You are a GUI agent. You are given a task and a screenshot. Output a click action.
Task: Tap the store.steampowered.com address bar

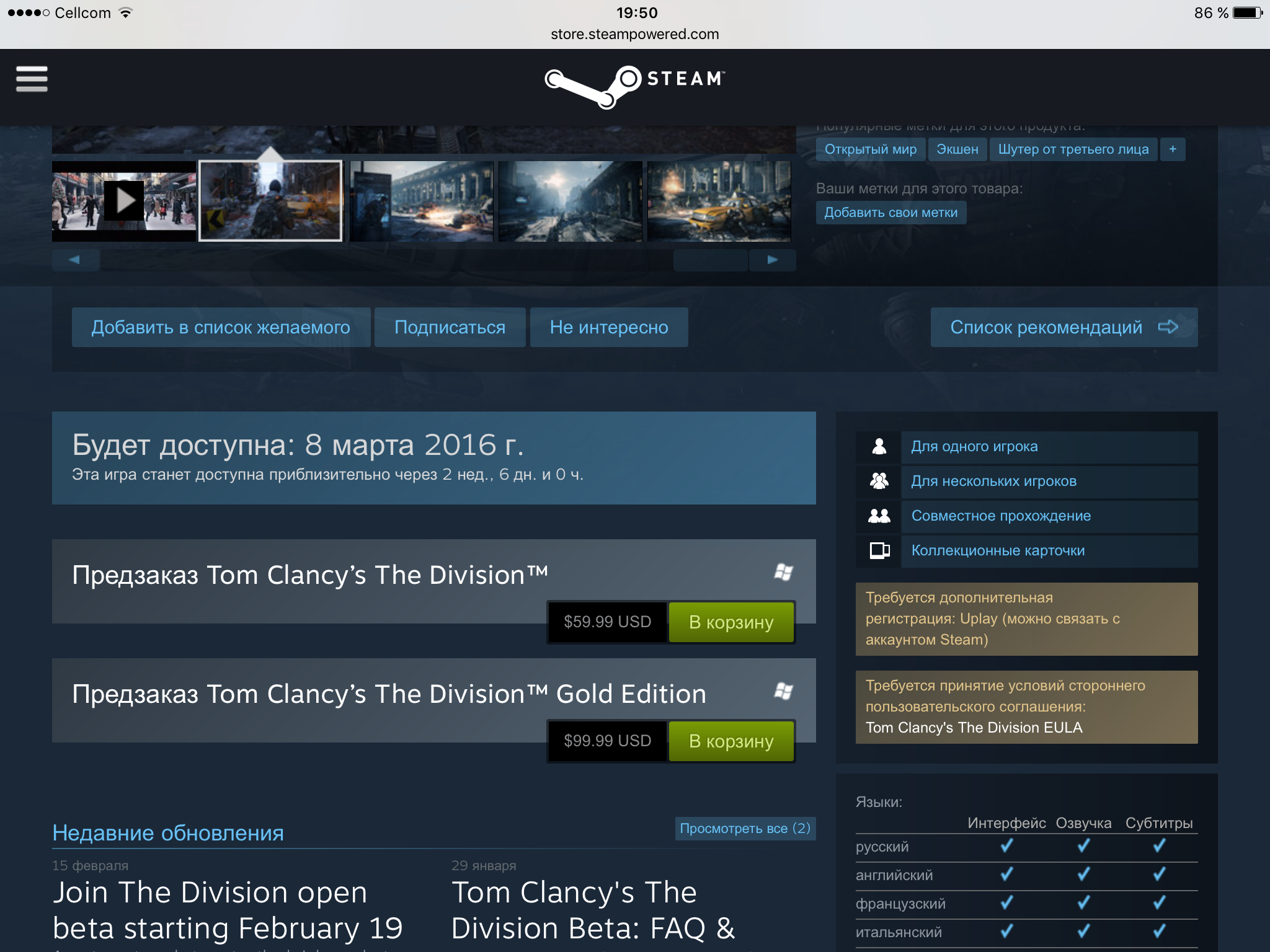[x=635, y=34]
